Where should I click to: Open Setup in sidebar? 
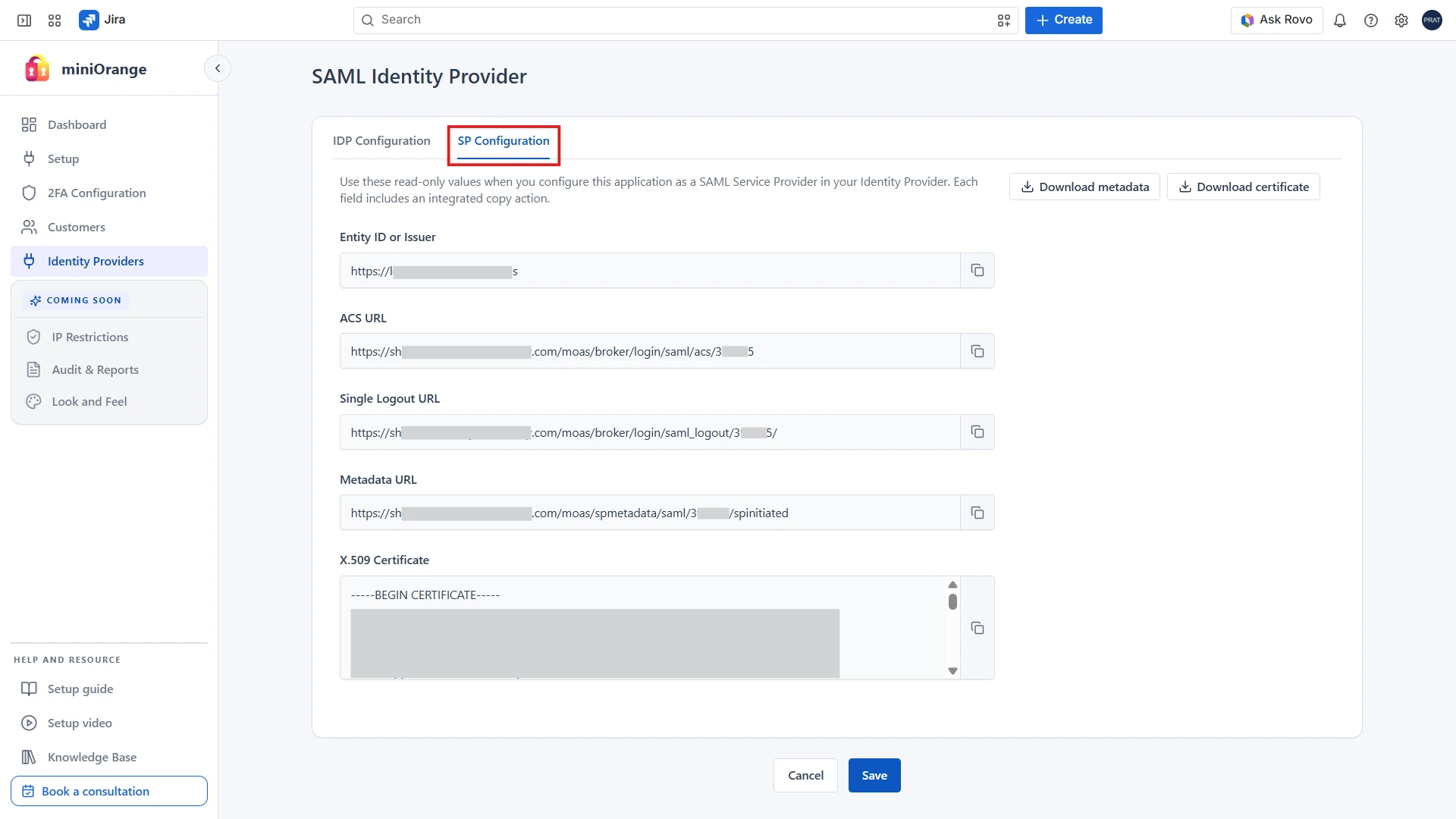pyautogui.click(x=109, y=158)
